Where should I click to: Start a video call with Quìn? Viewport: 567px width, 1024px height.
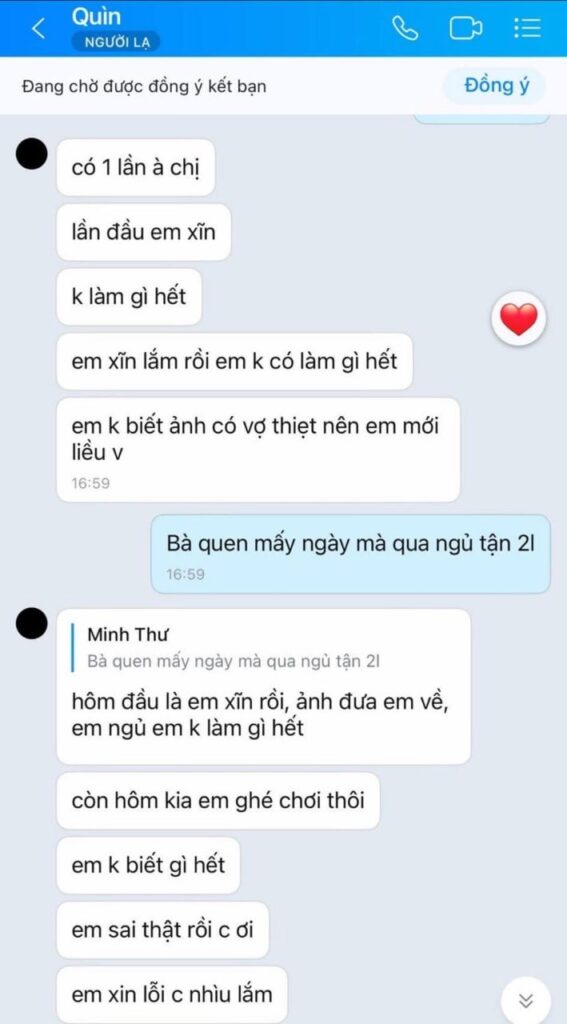point(466,29)
